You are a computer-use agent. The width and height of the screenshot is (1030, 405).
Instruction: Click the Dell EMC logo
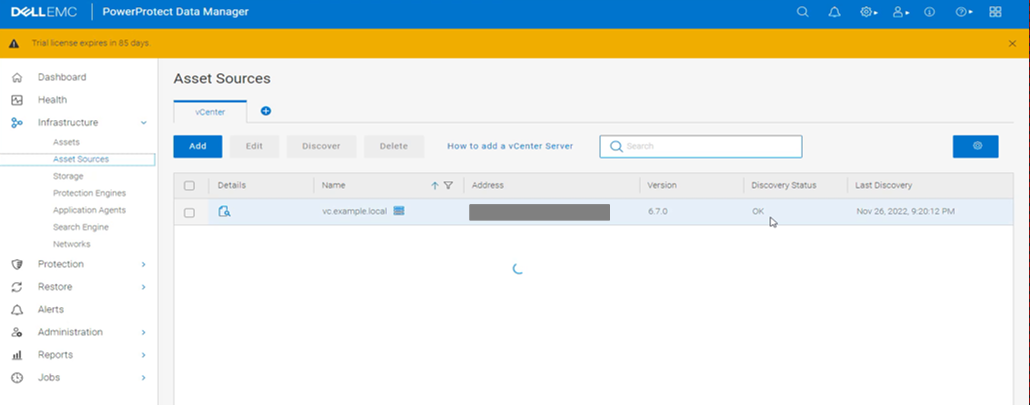(44, 12)
